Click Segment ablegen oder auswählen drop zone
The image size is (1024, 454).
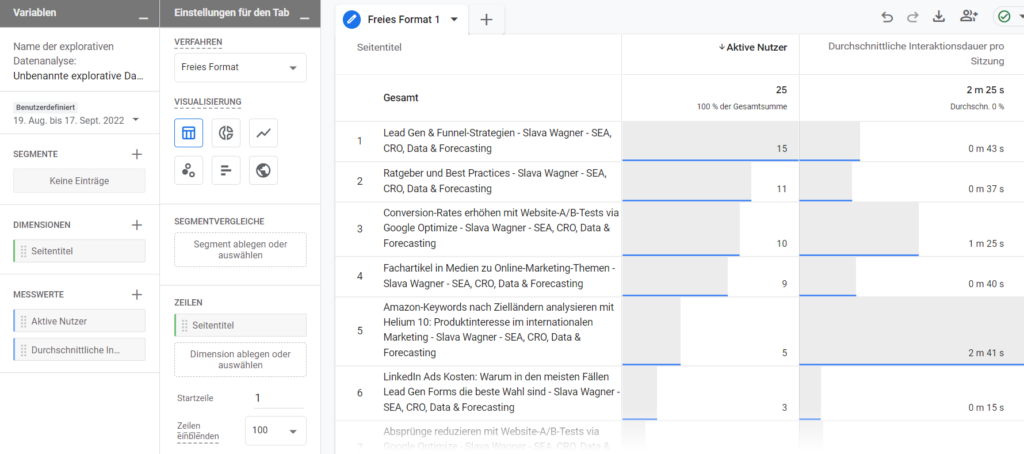[240, 250]
